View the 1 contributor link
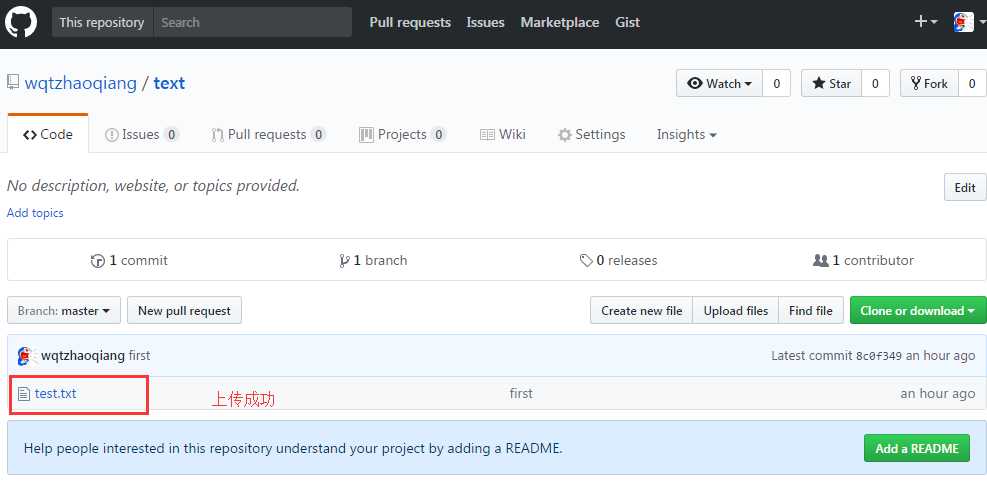 click(x=863, y=260)
